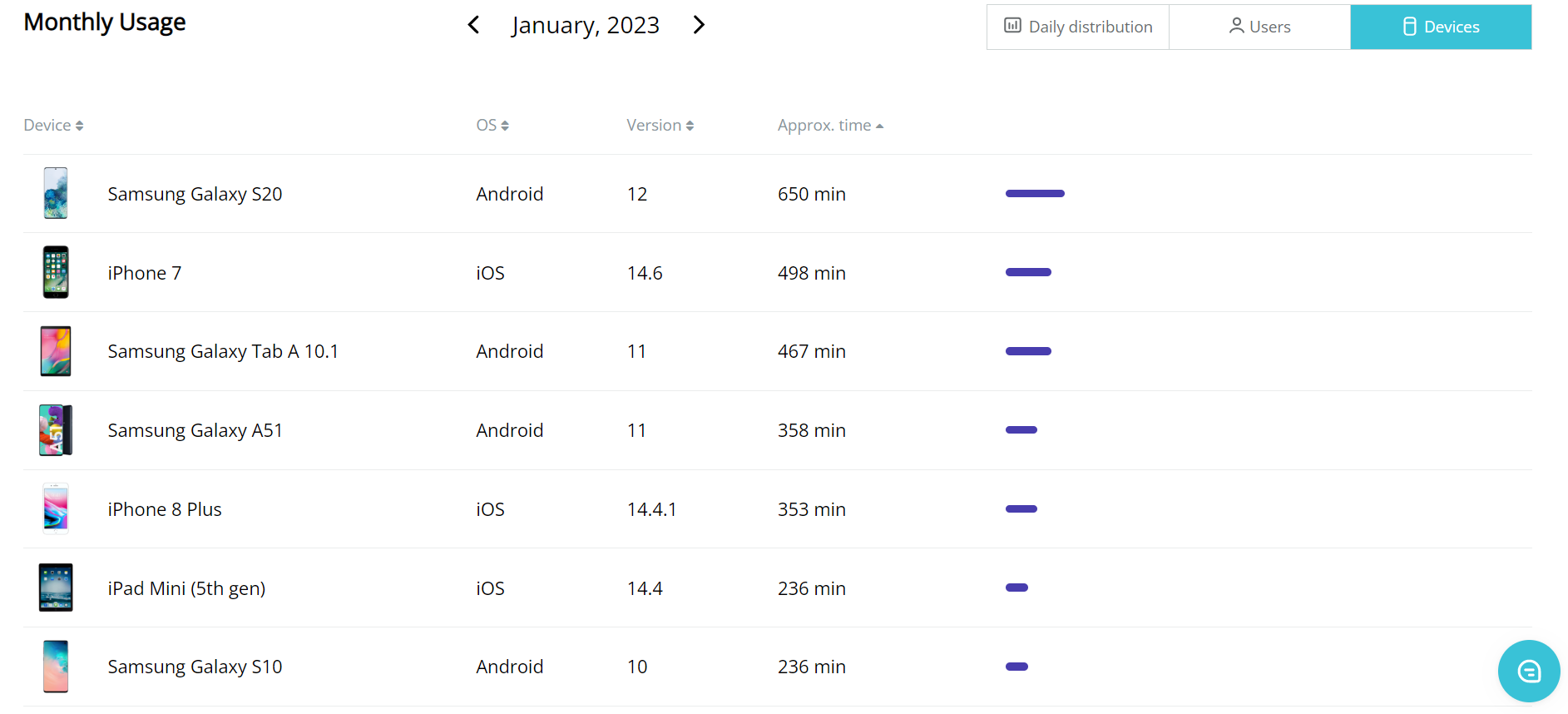Click the Galaxy S10 usage bar
This screenshot has height=714, width=1568.
(1016, 667)
